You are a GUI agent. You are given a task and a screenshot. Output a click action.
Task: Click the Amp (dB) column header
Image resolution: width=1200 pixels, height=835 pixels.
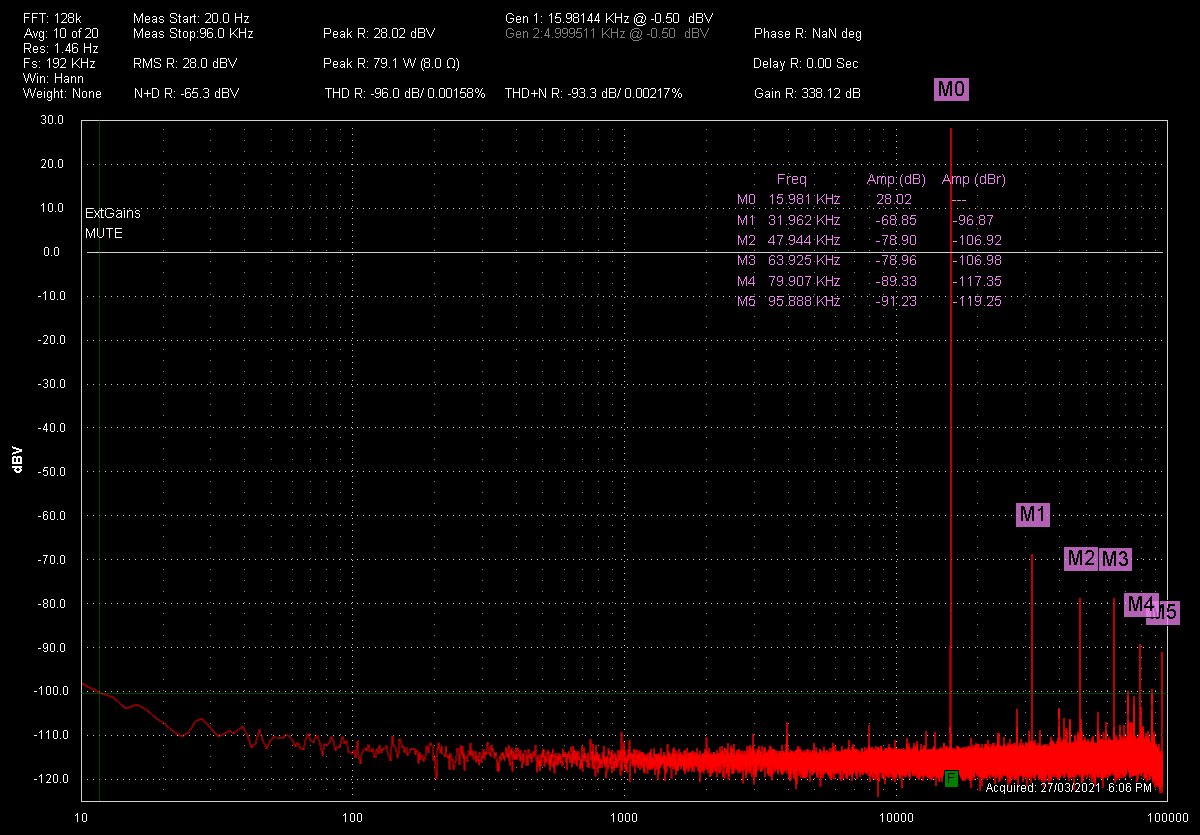tap(896, 180)
